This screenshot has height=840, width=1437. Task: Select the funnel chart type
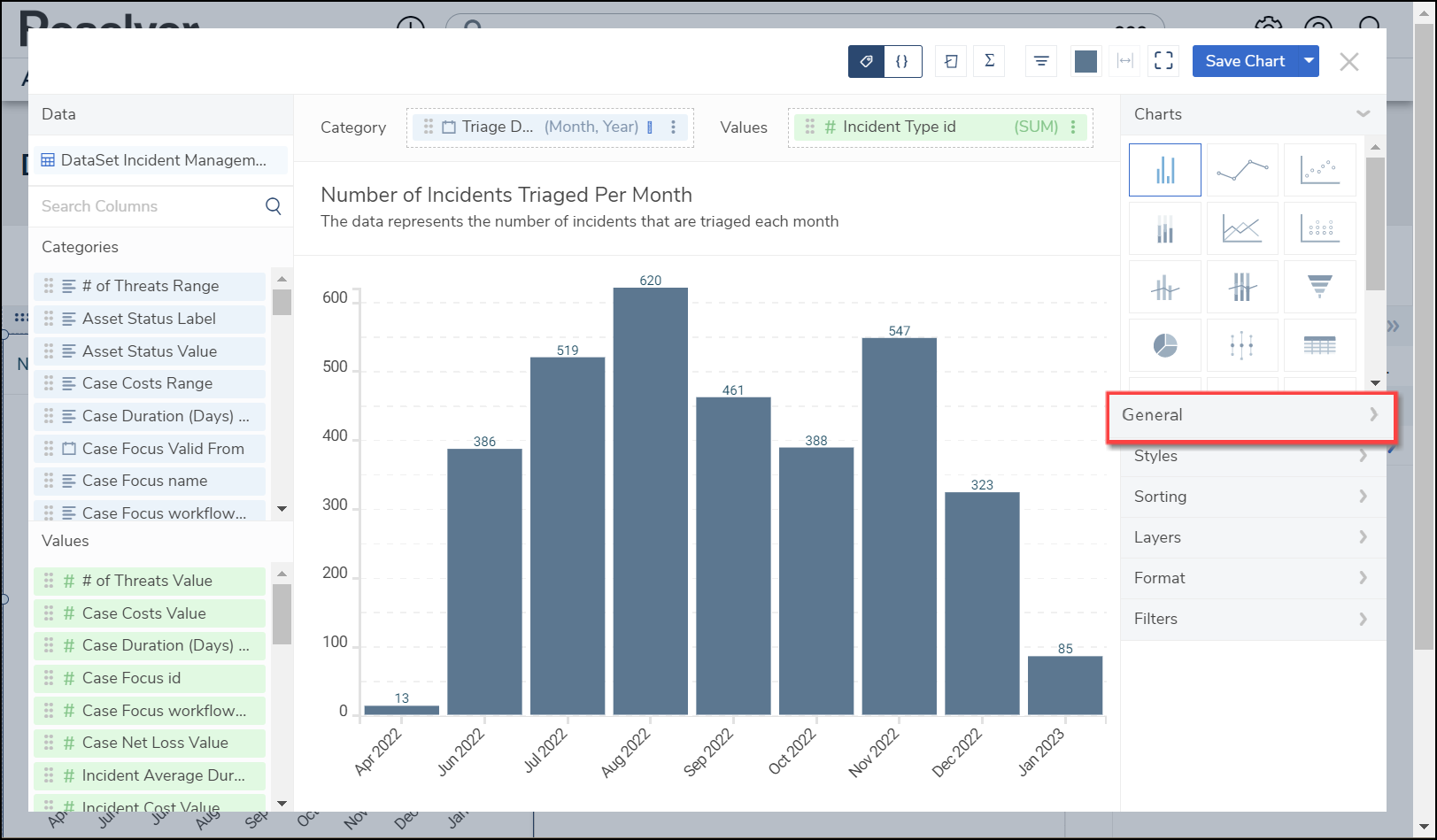(x=1318, y=287)
